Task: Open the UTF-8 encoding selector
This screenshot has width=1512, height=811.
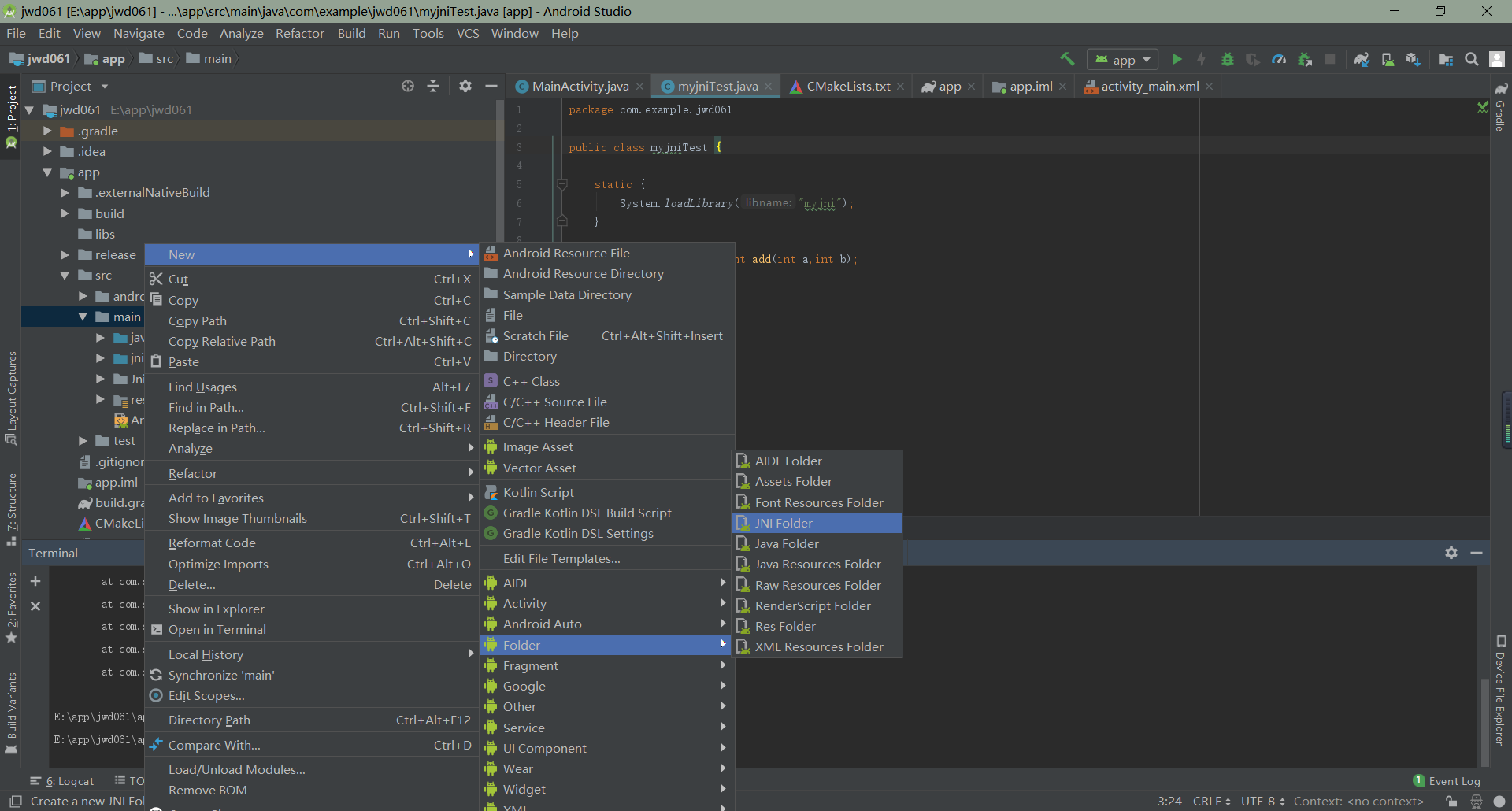Action: coord(1263,801)
